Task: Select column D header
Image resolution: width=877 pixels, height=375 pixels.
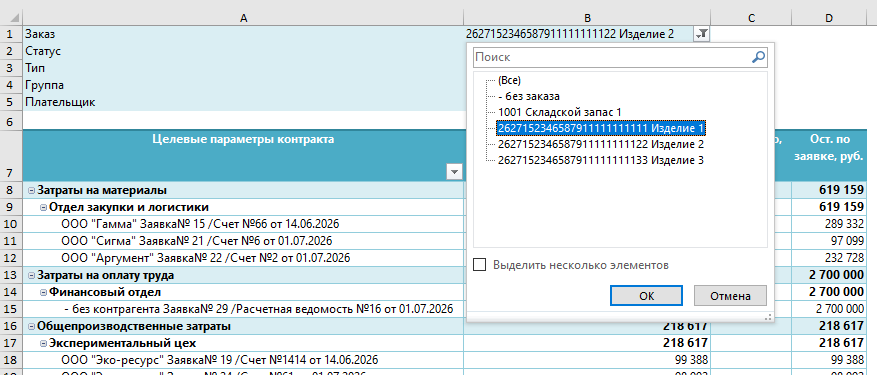Action: (829, 18)
